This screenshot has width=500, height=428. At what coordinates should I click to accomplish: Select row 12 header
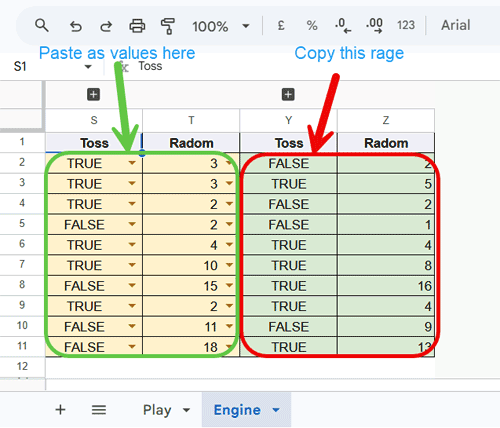(x=22, y=367)
